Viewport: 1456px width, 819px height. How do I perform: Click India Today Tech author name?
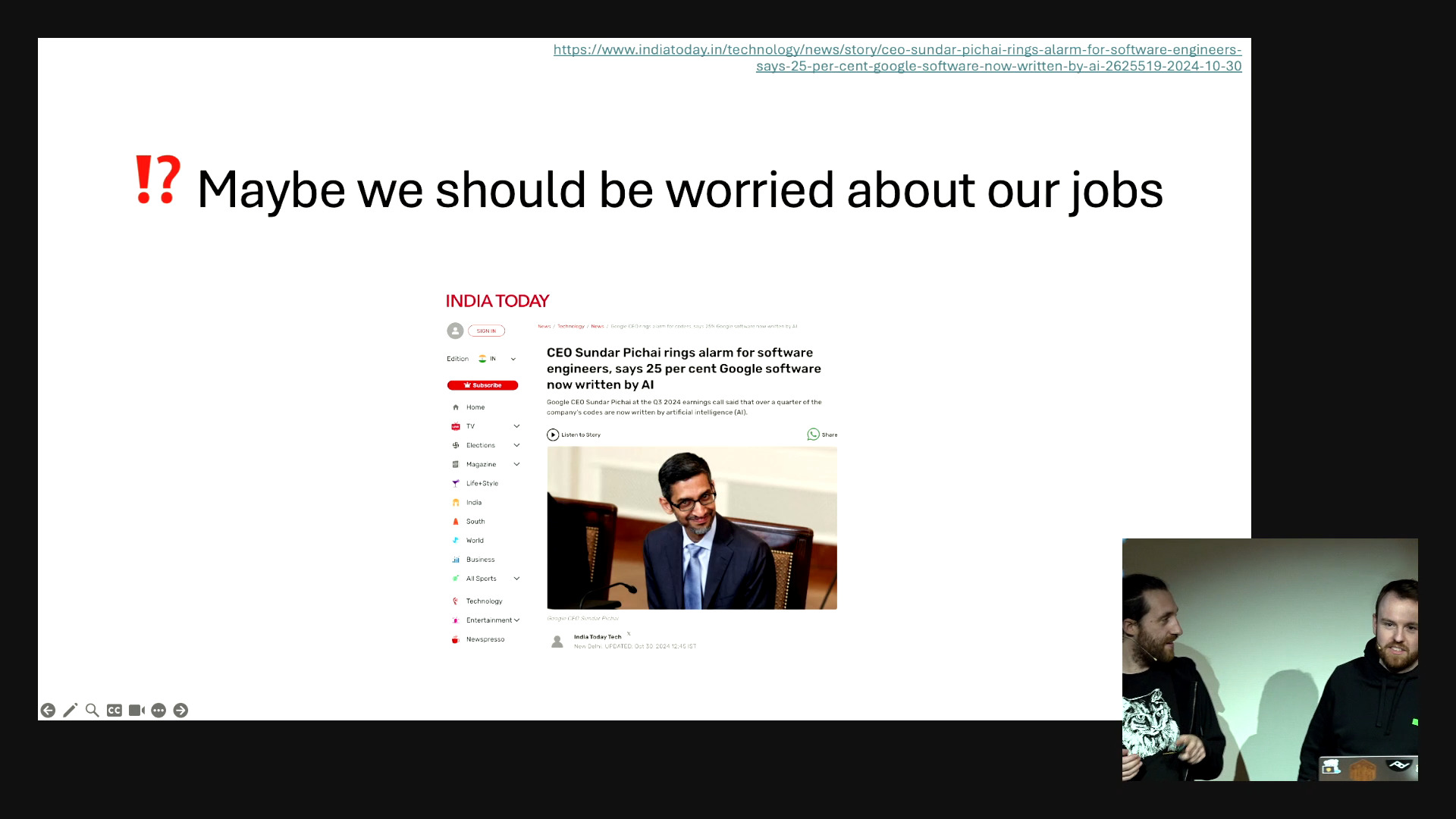tap(598, 637)
